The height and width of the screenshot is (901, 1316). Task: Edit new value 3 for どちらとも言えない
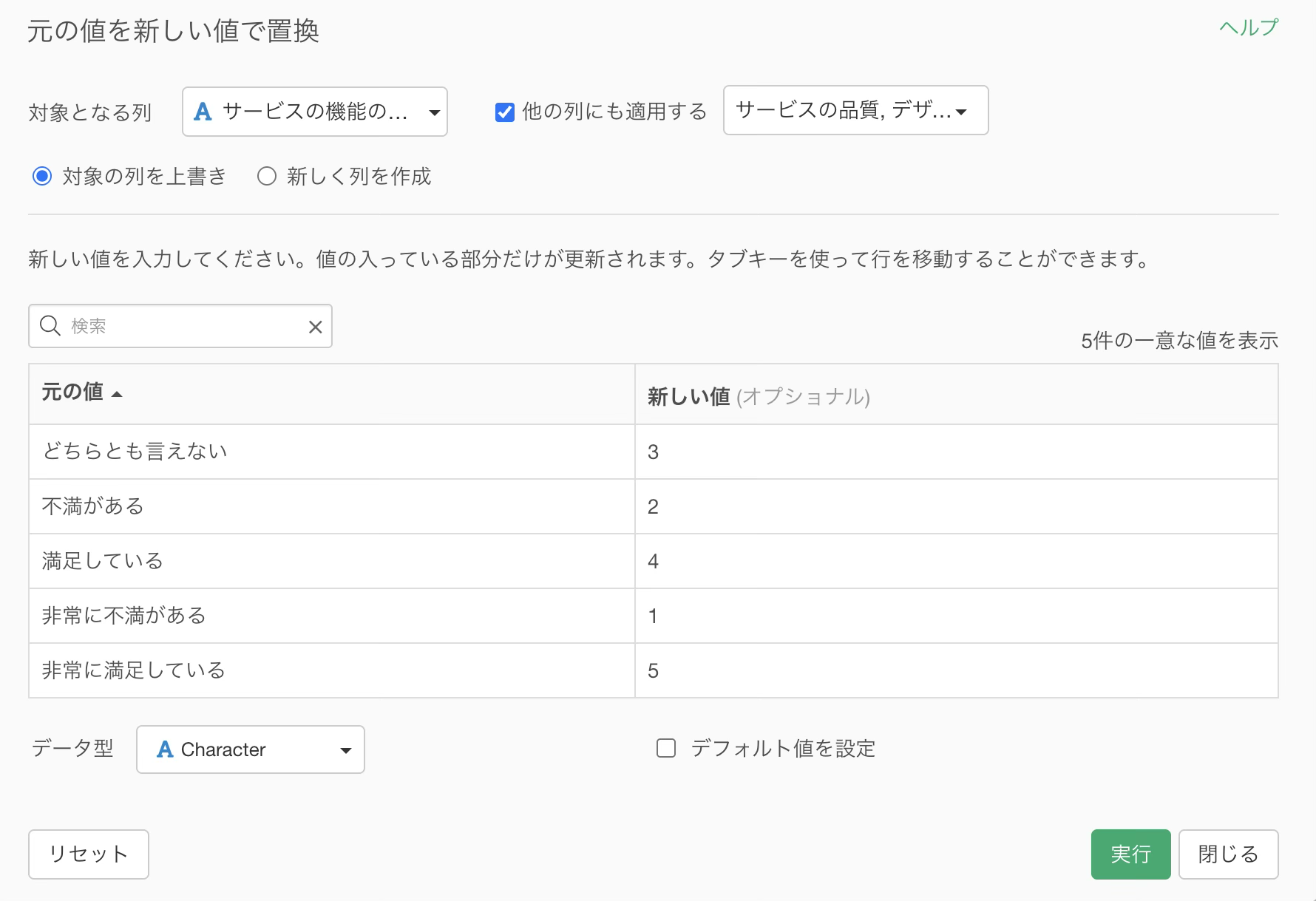click(957, 452)
